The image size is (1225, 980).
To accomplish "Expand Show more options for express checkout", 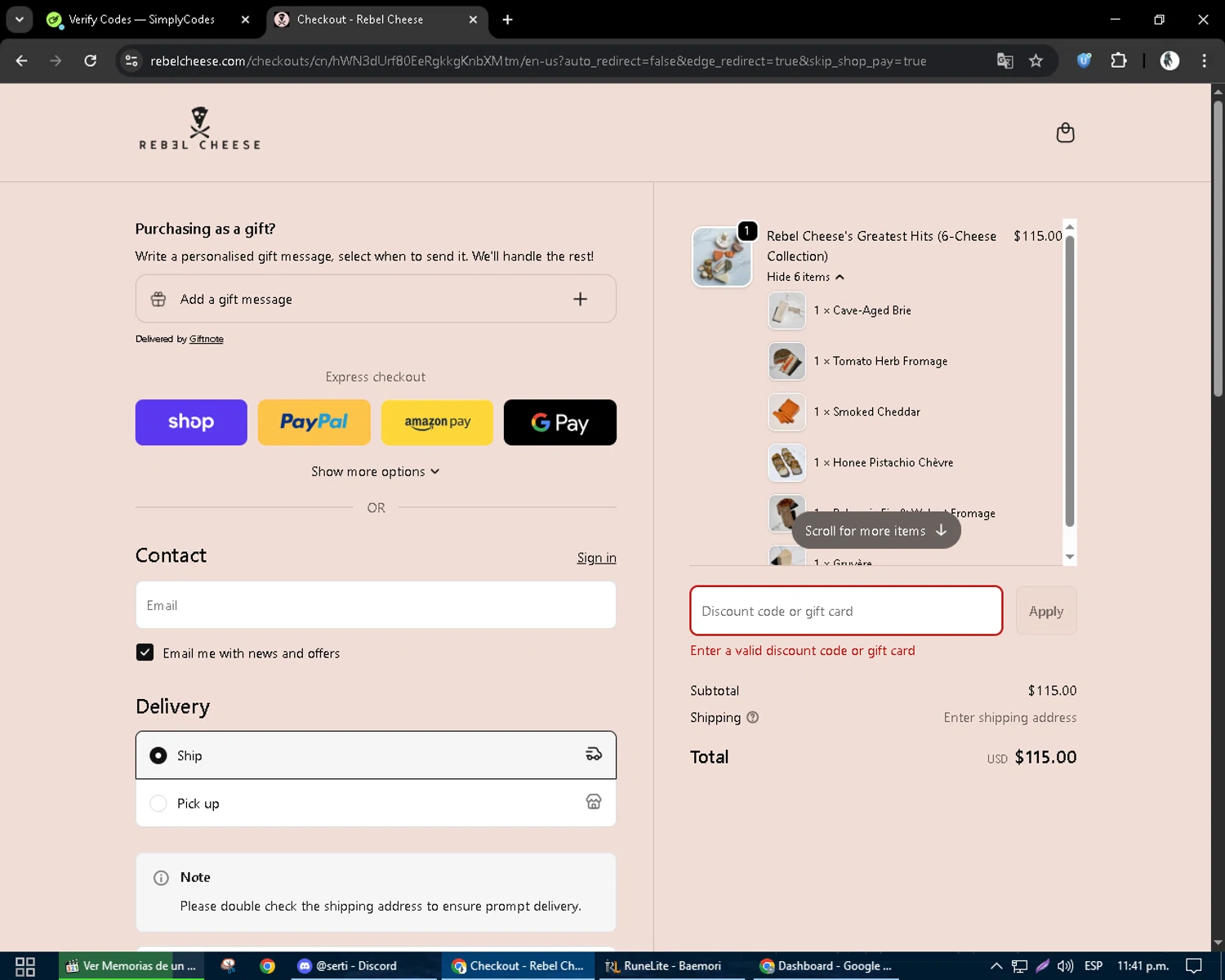I will pos(376,471).
